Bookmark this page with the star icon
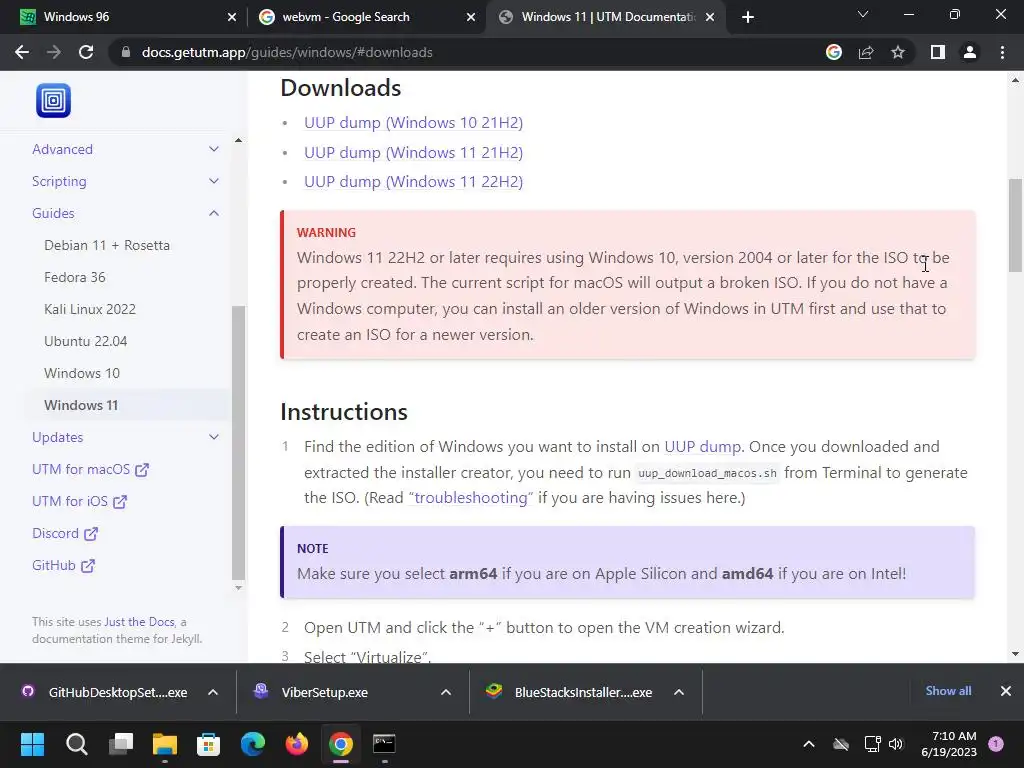Viewport: 1024px width, 768px height. coord(898,52)
